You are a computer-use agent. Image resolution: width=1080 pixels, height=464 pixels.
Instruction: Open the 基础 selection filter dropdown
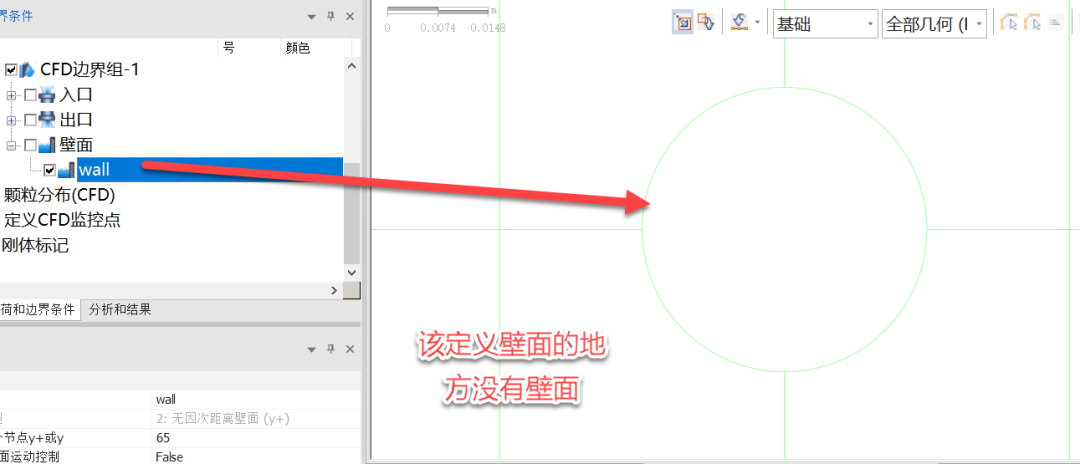825,24
